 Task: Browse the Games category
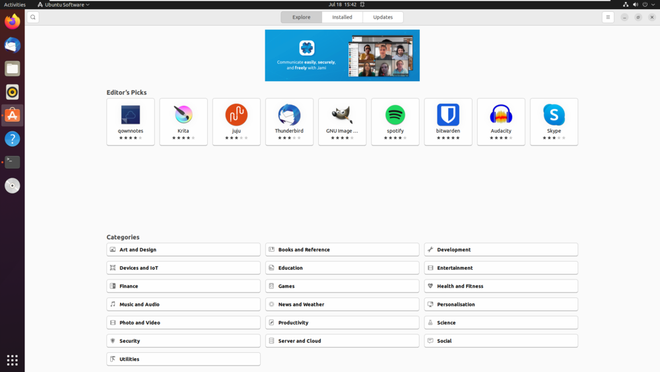click(x=342, y=286)
